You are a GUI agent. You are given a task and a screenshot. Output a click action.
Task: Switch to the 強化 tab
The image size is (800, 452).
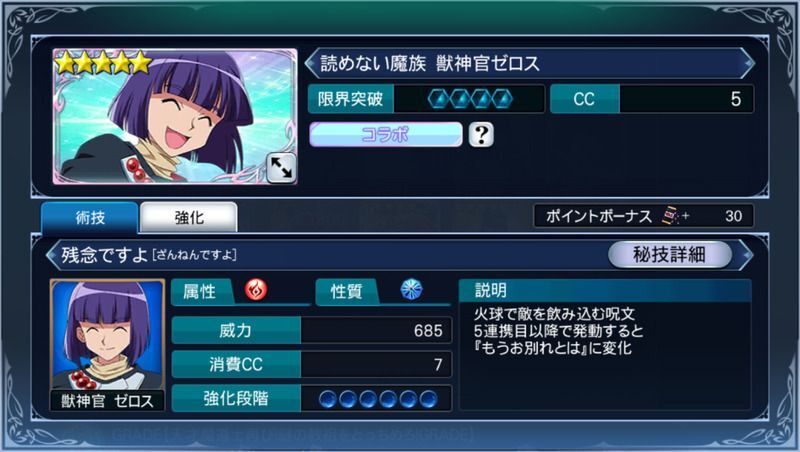click(189, 217)
